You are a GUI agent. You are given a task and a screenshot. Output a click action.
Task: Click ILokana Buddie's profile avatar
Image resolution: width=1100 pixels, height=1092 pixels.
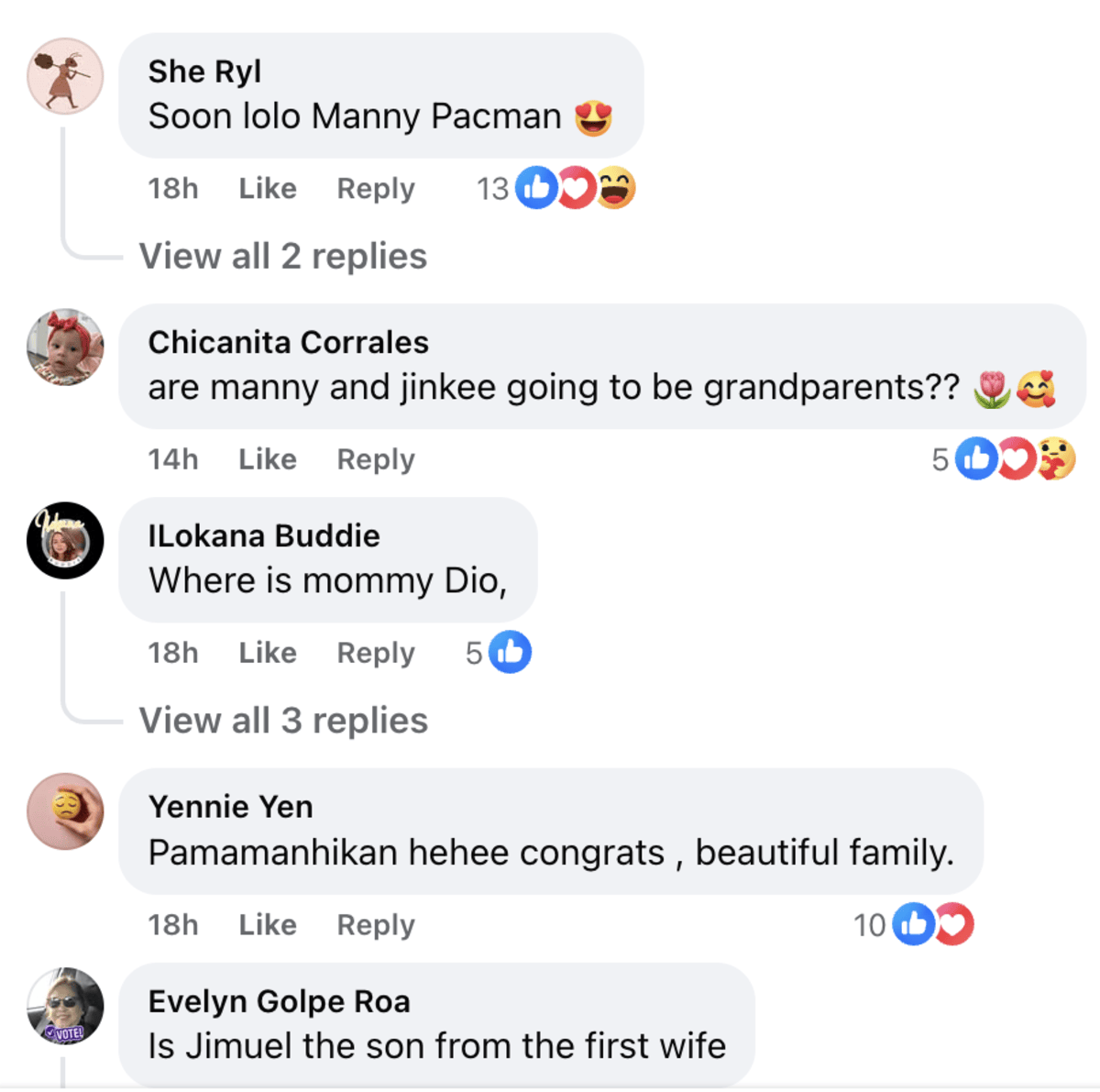tap(65, 540)
